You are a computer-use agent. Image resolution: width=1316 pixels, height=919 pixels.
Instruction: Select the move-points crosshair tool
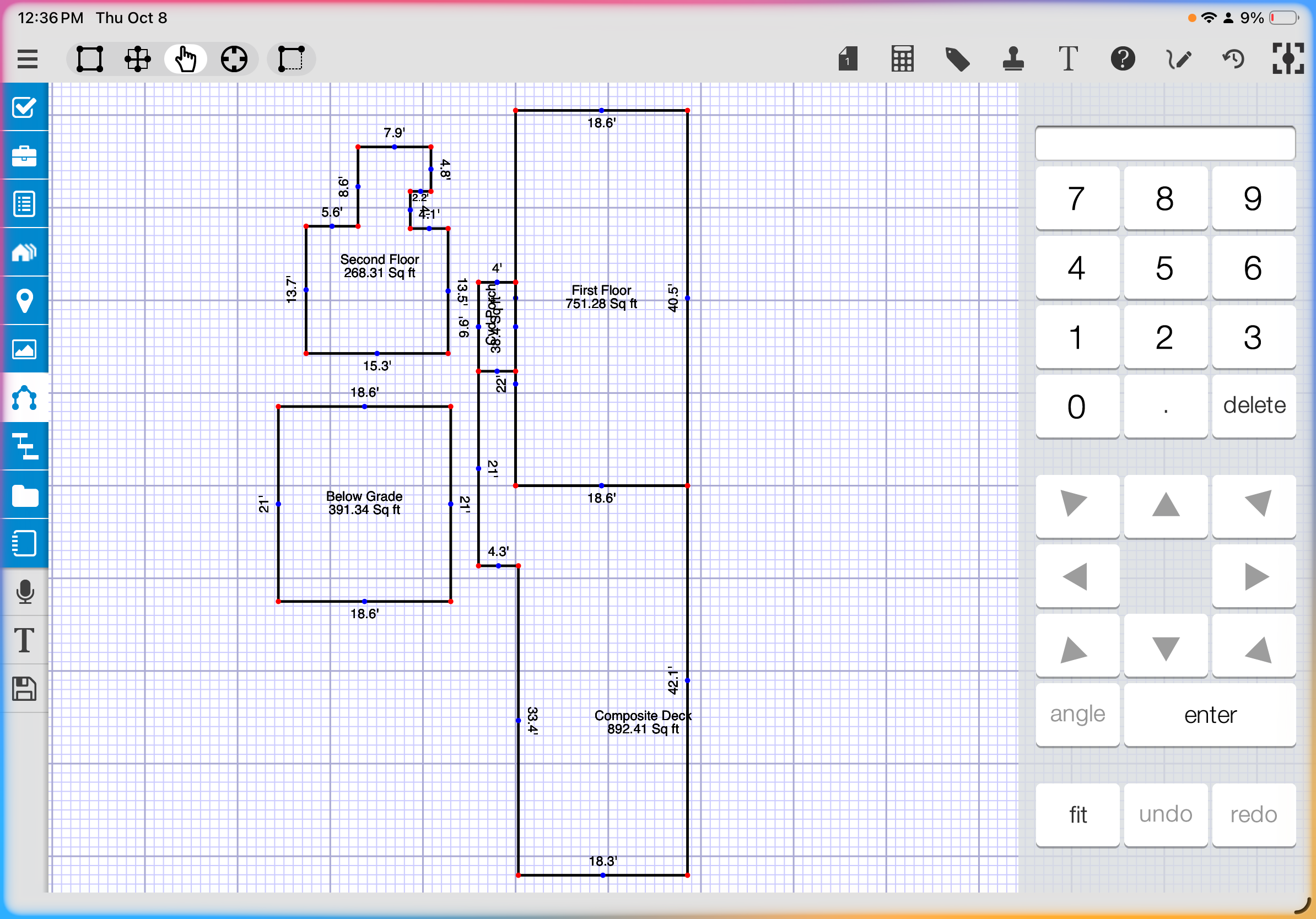point(138,59)
